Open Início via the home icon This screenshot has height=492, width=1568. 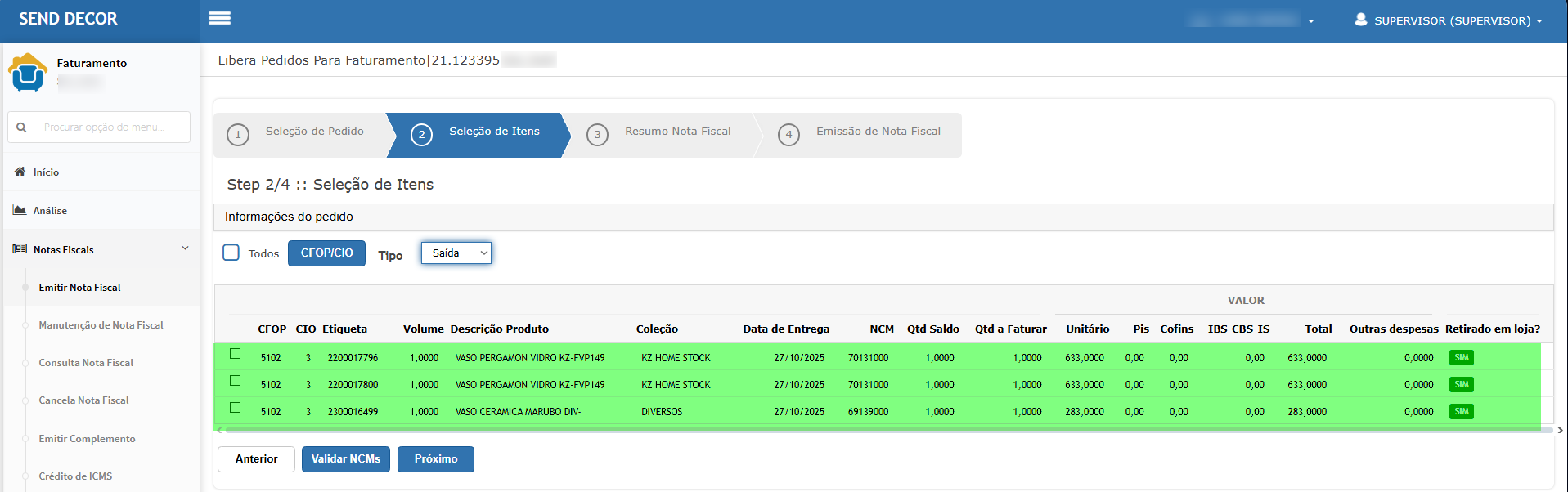[20, 172]
